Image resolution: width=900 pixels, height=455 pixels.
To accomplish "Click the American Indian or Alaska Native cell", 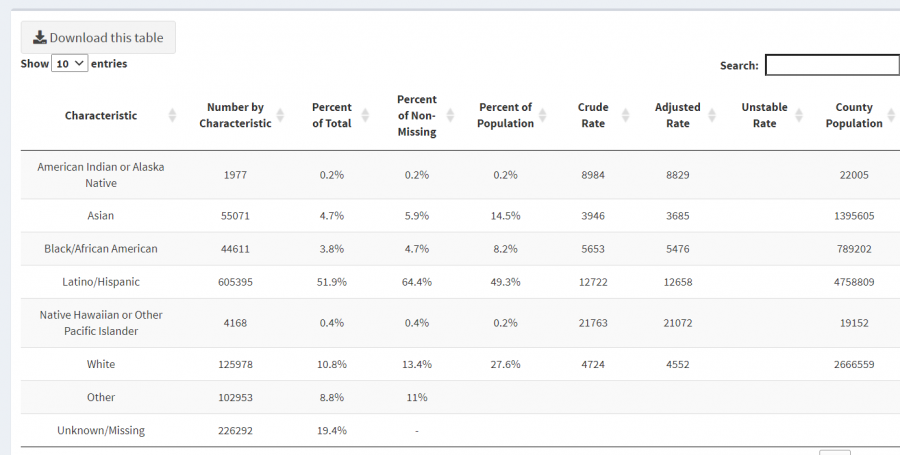I will pos(101,175).
